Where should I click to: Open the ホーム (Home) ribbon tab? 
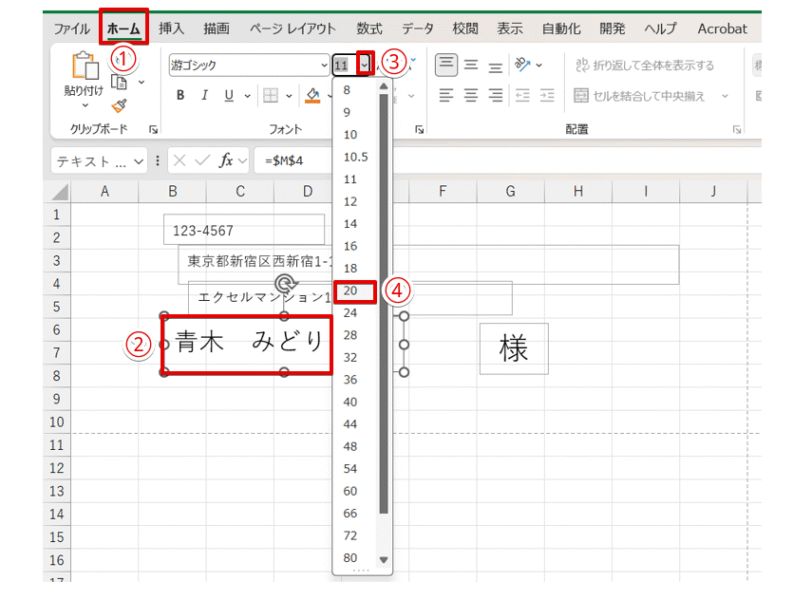pyautogui.click(x=124, y=28)
